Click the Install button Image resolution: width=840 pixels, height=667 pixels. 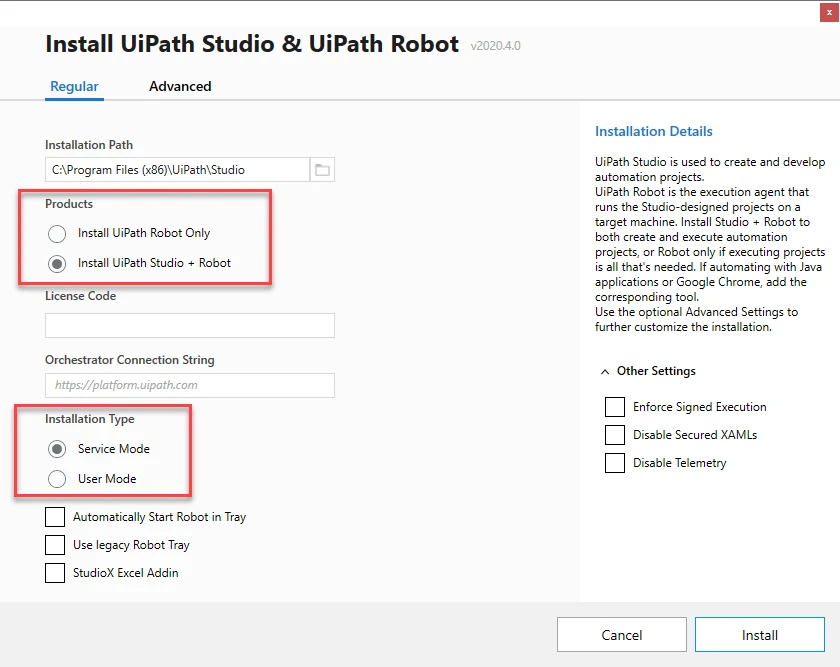click(760, 635)
